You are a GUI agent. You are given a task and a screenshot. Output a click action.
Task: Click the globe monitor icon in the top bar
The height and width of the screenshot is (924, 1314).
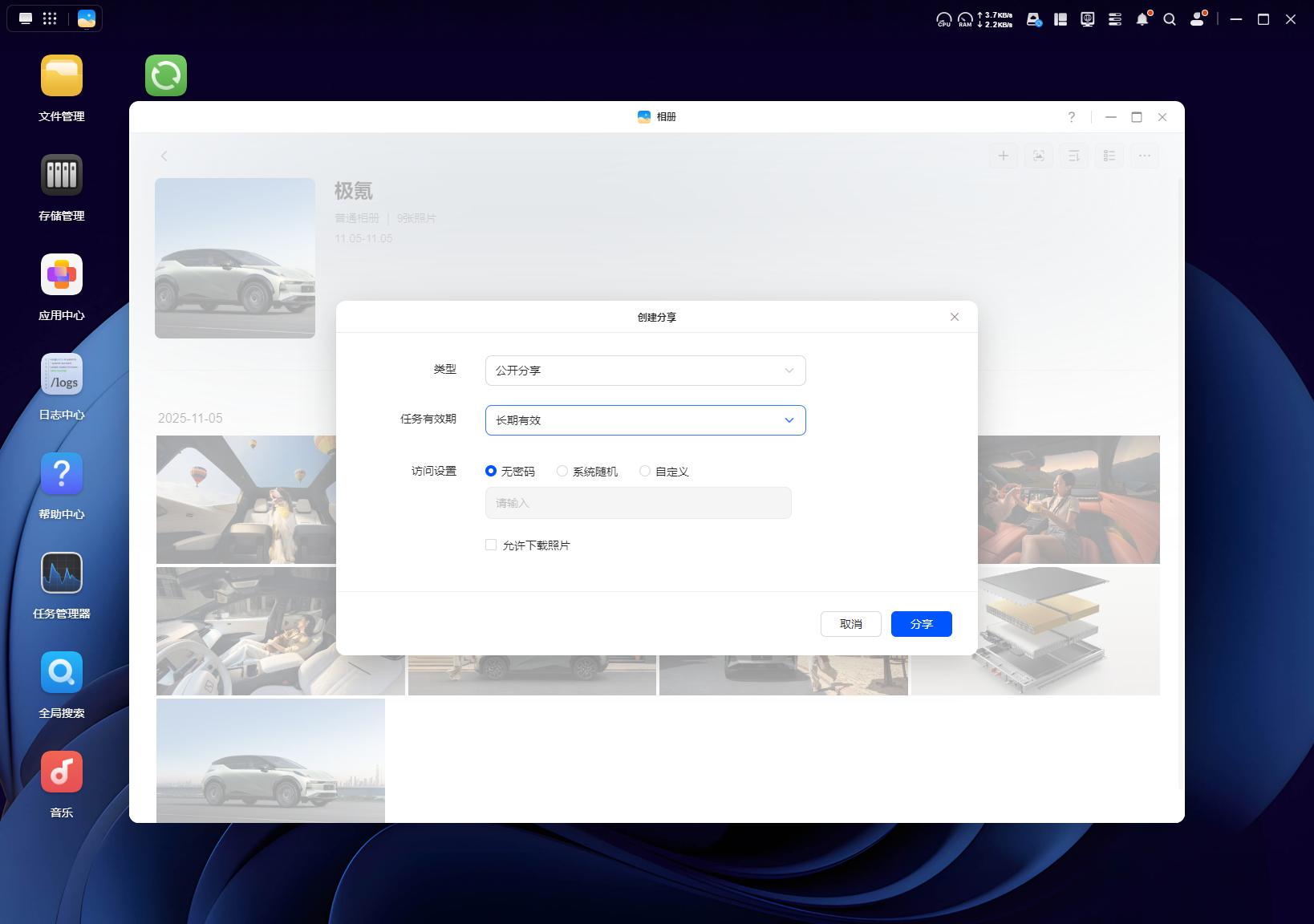point(1088,19)
